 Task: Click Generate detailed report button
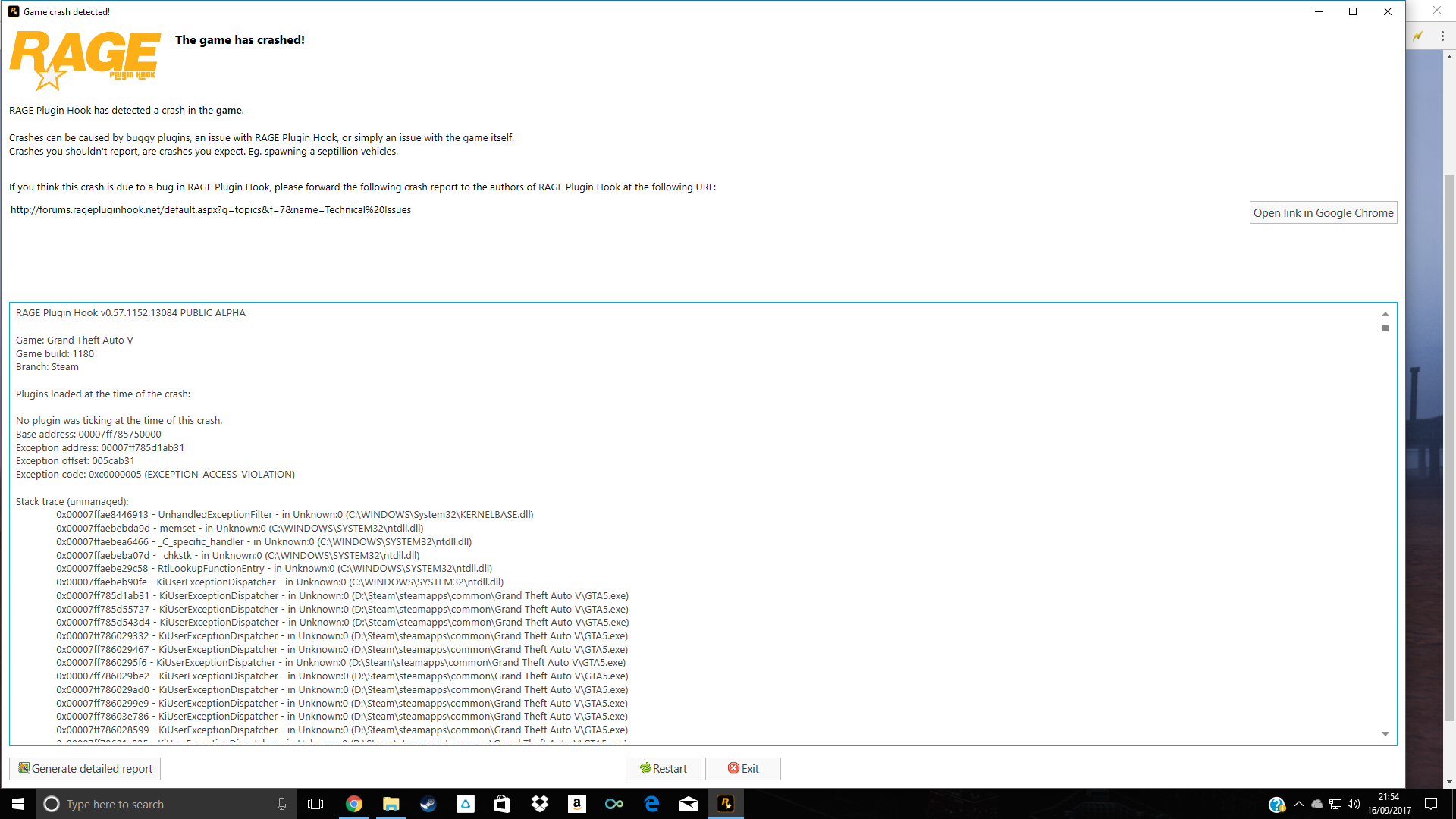(x=85, y=768)
